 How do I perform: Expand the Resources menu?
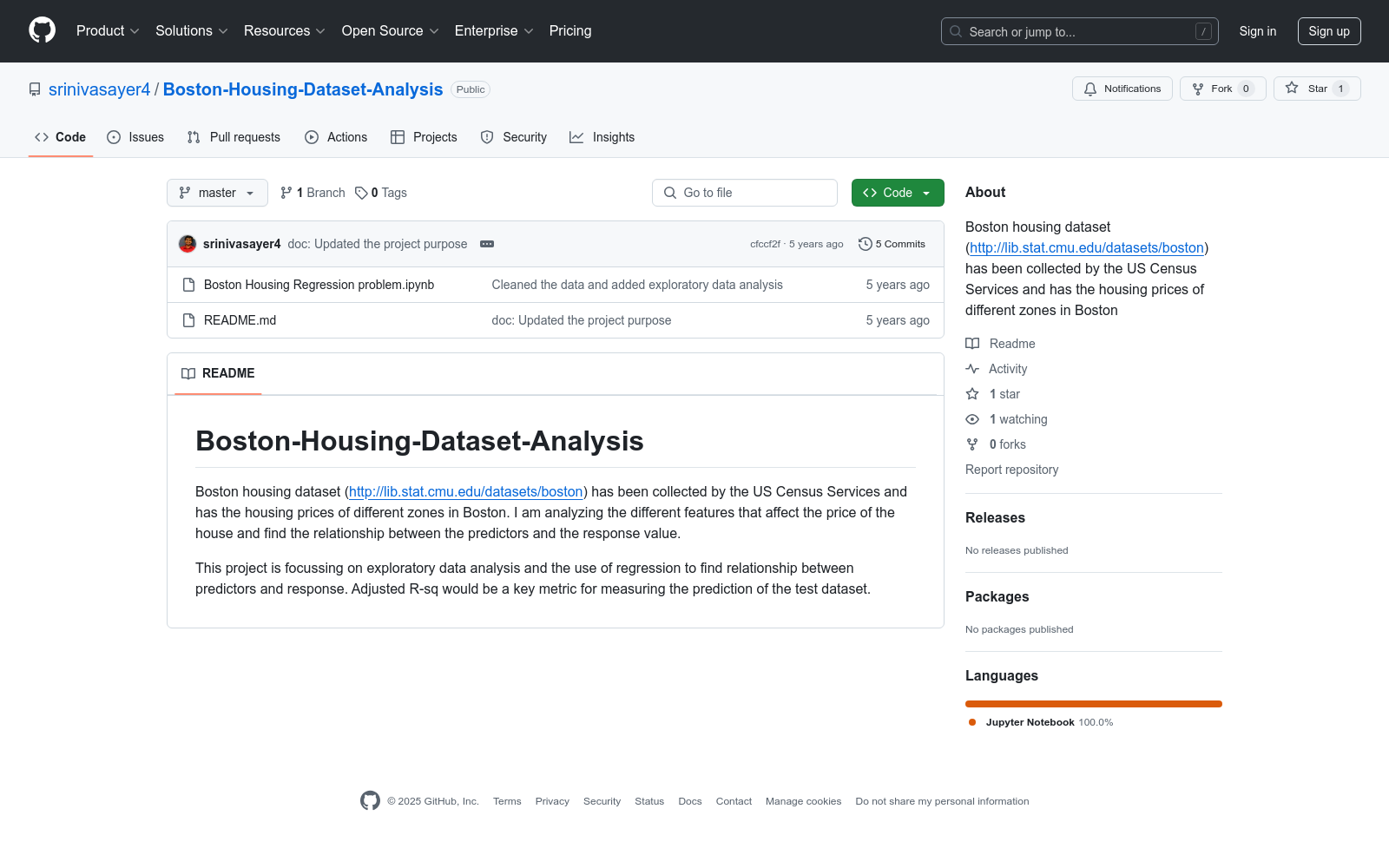[x=285, y=30]
